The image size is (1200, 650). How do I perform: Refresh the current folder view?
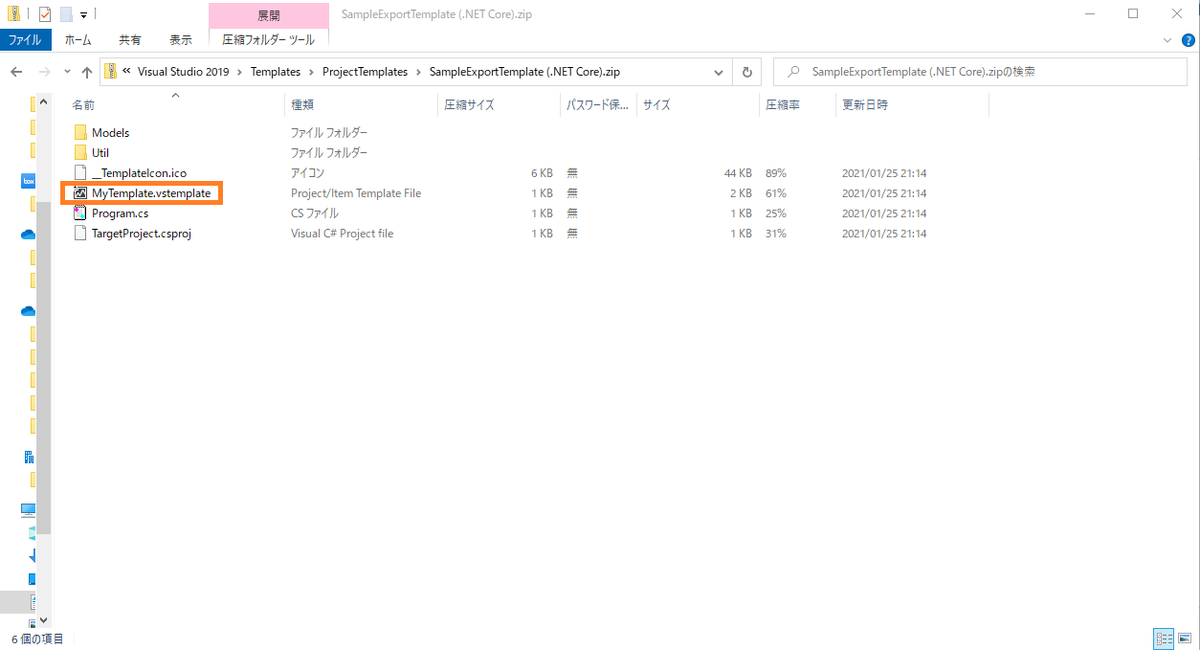click(x=746, y=71)
